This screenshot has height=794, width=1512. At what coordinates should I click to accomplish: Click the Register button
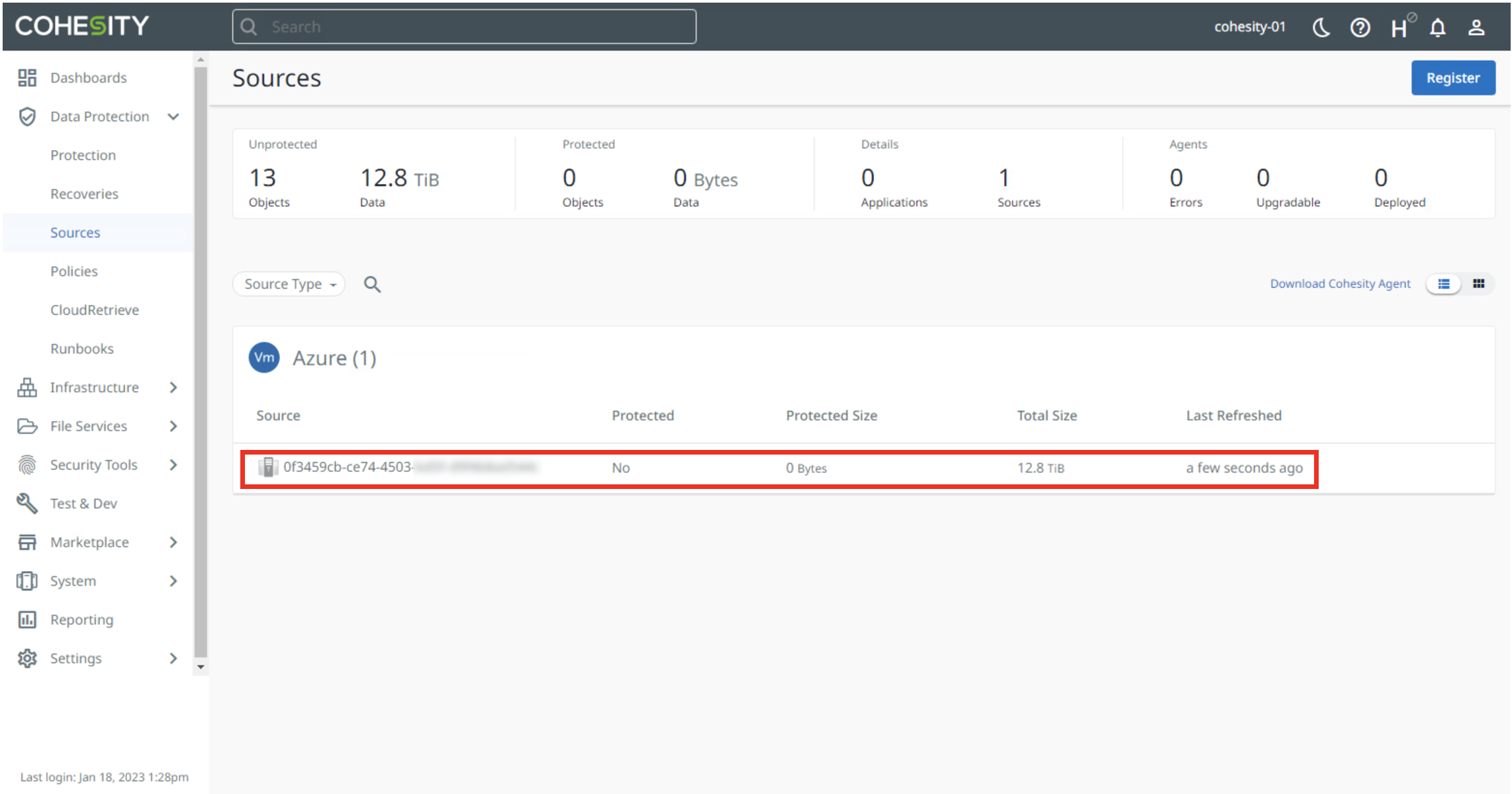[x=1453, y=77]
